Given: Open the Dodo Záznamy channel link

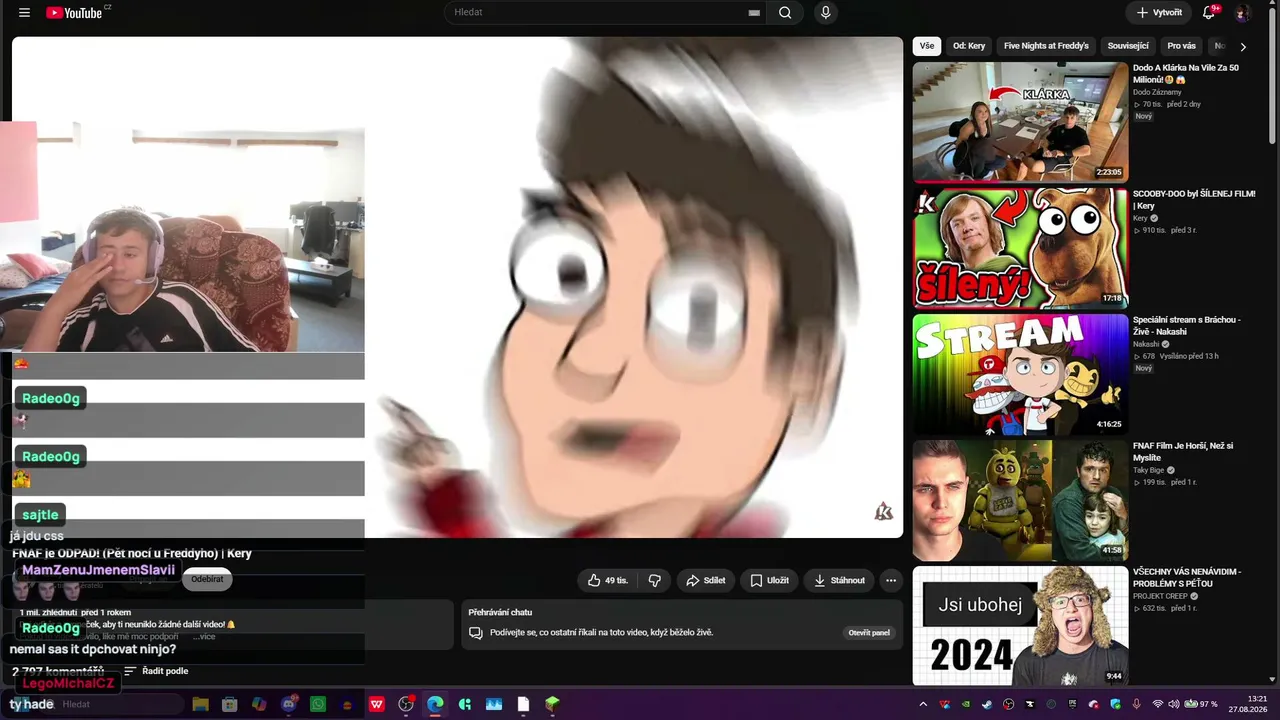Looking at the screenshot, I should pyautogui.click(x=1157, y=92).
